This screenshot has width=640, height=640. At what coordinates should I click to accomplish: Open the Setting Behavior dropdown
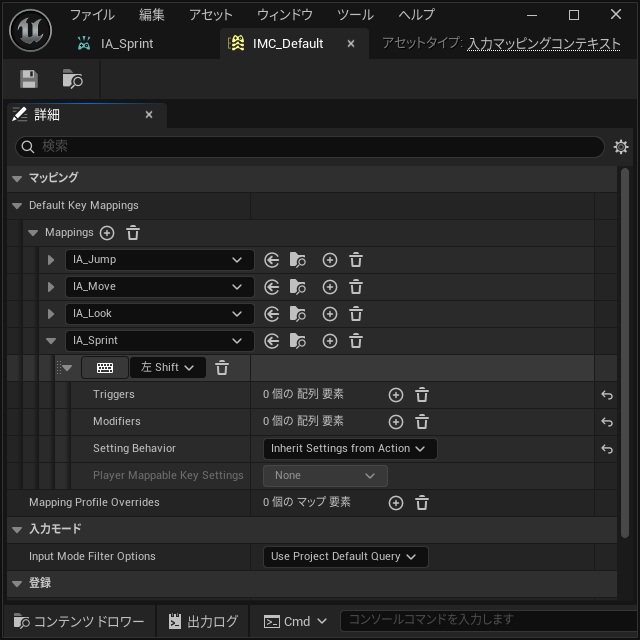[350, 449]
